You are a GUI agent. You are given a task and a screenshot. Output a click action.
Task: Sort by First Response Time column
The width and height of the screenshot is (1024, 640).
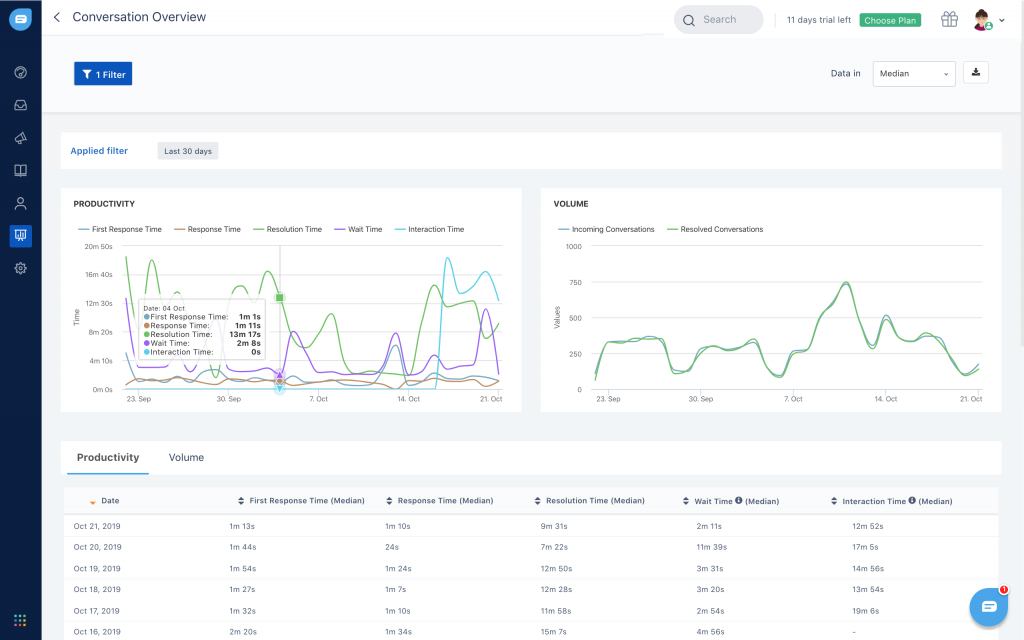coord(306,501)
